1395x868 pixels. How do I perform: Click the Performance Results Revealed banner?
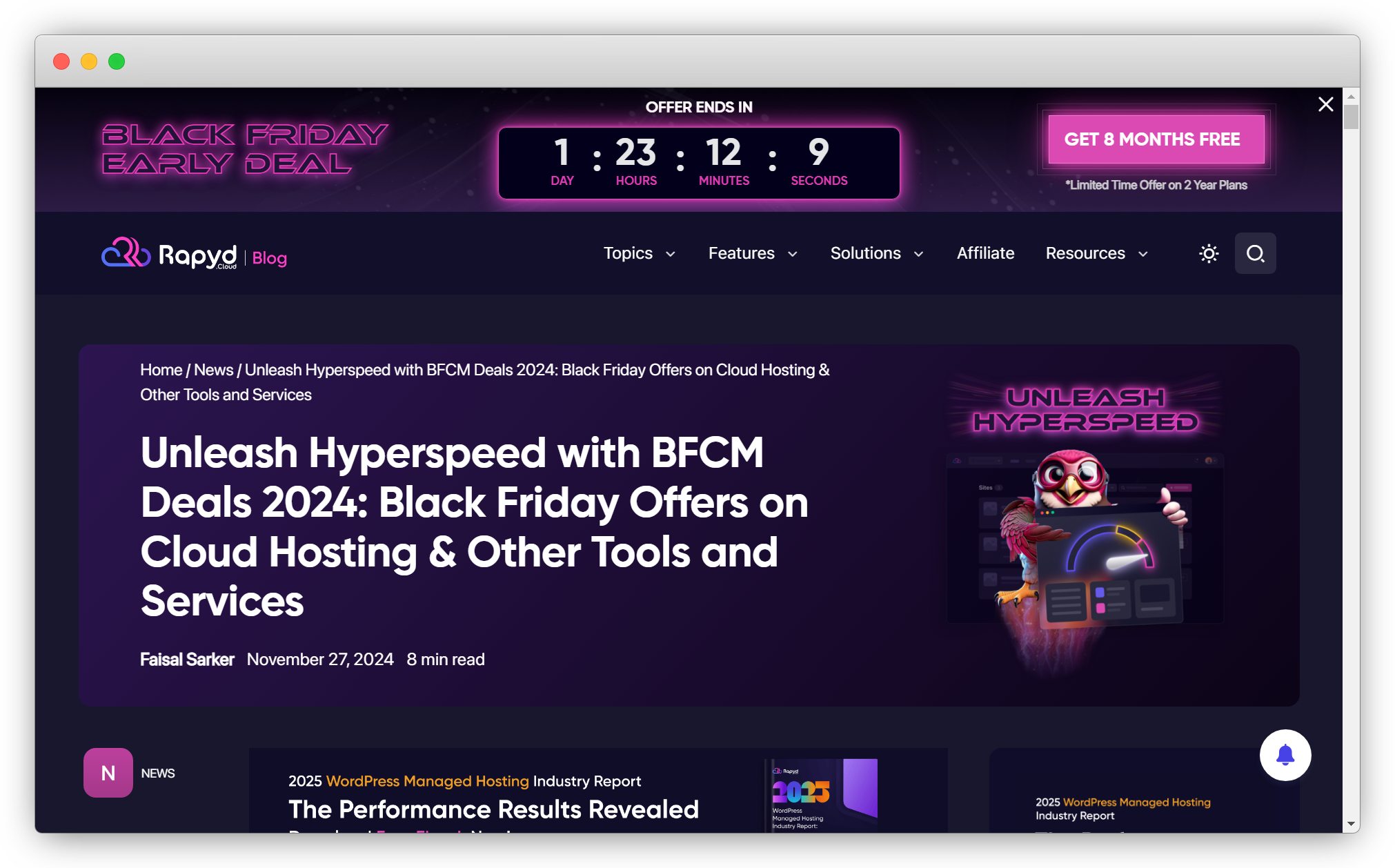(x=493, y=809)
